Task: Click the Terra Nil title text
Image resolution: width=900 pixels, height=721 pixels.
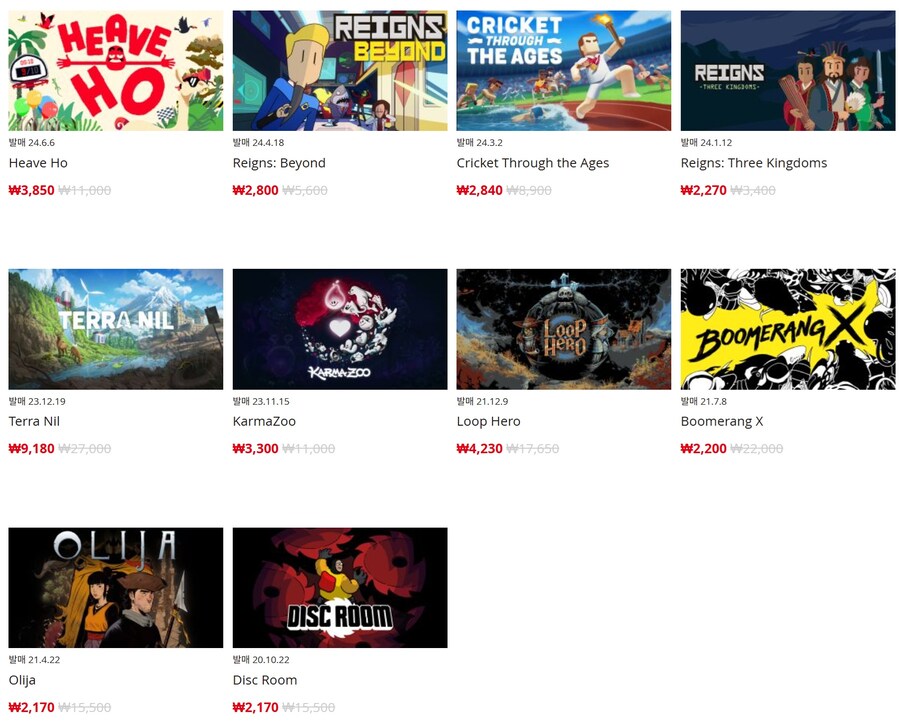Action: tap(34, 421)
